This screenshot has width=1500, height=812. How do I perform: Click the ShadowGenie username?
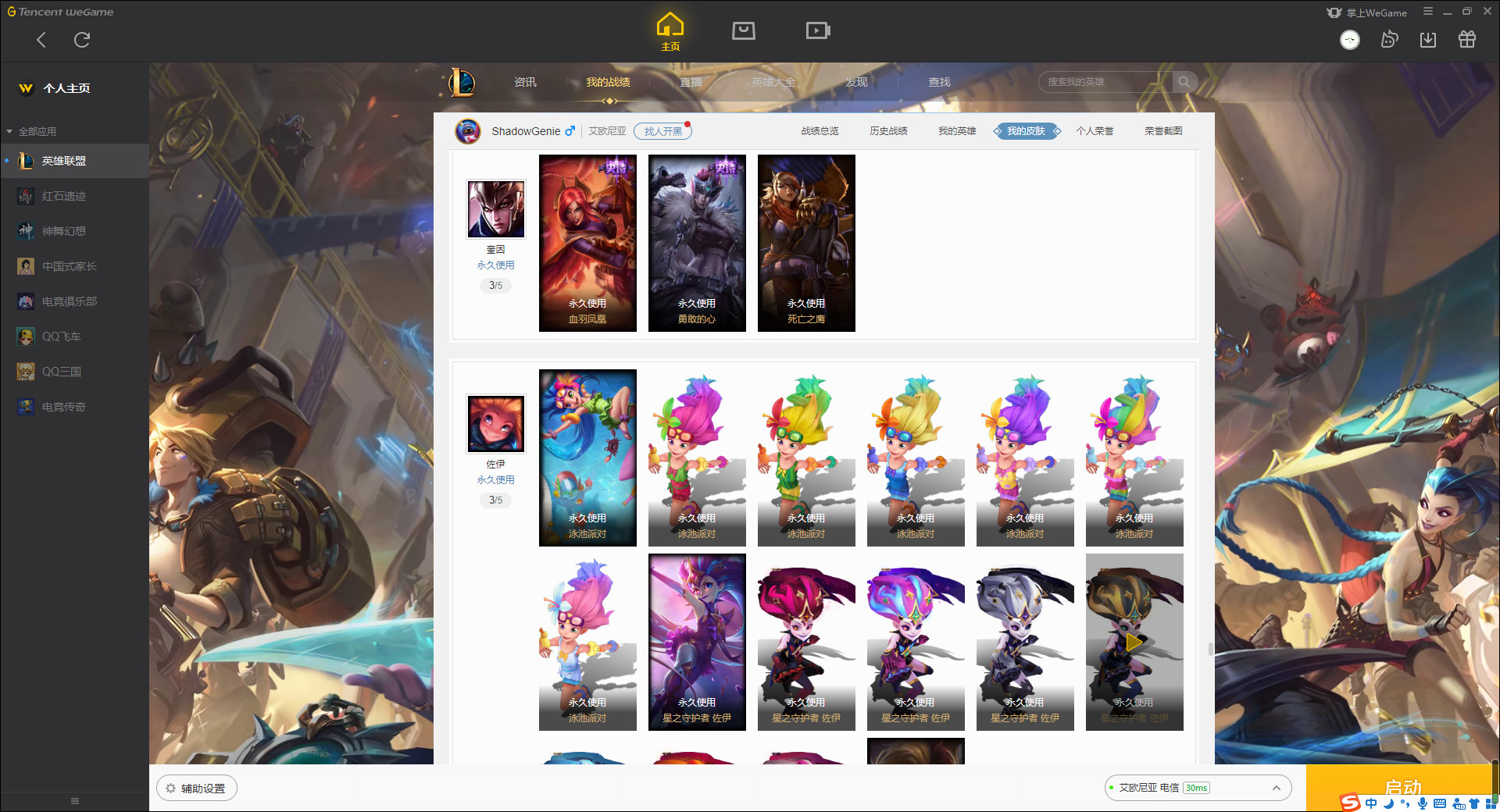[526, 131]
